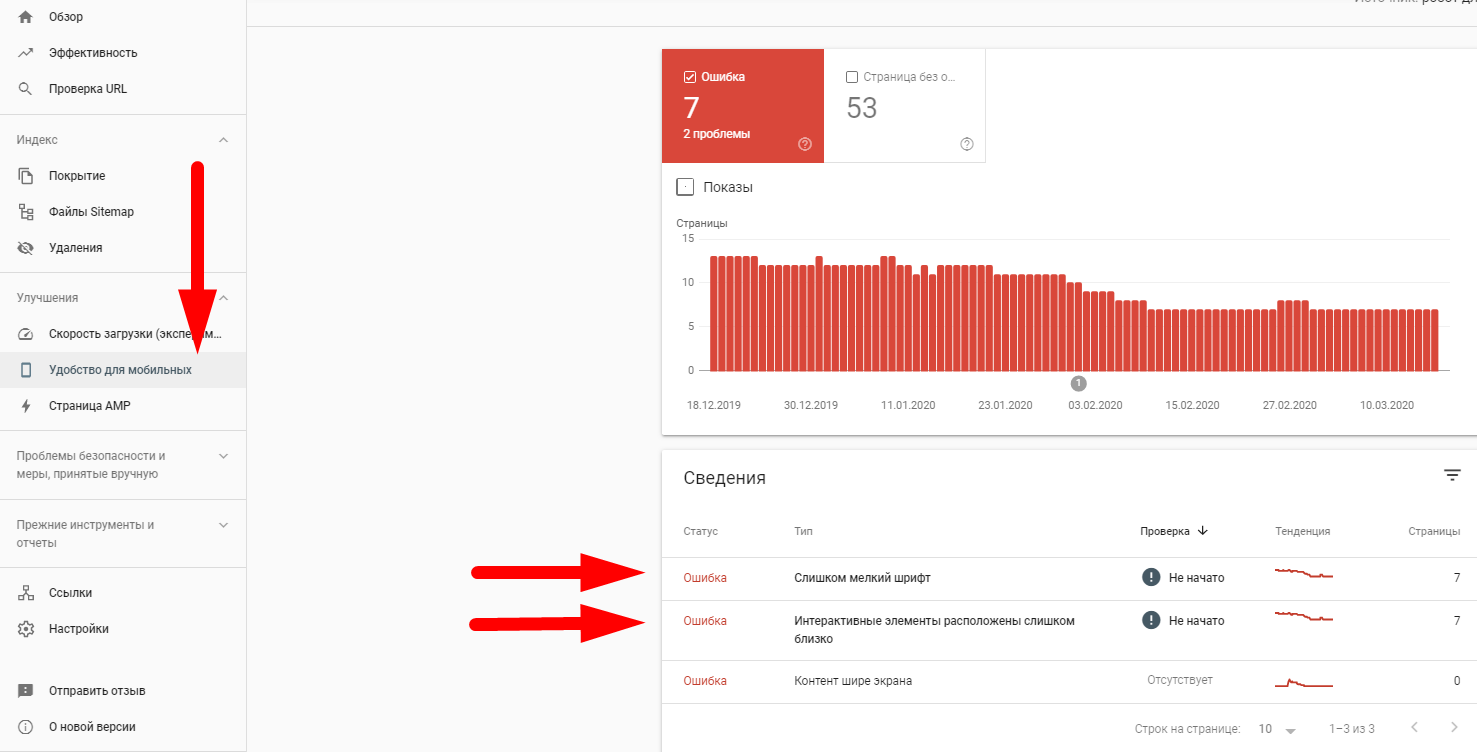Open Обзор in sidebar
This screenshot has width=1477, height=752.
click(x=123, y=17)
